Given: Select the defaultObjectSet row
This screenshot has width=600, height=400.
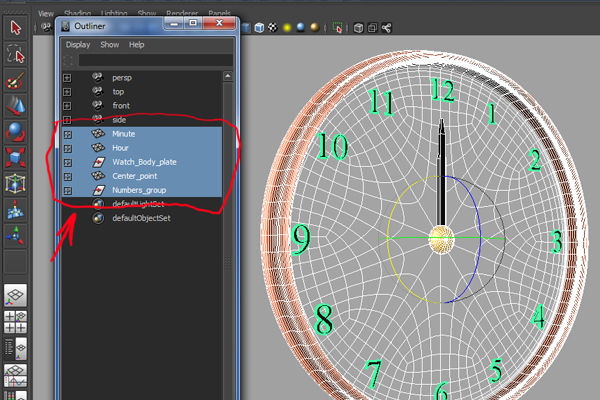Looking at the screenshot, I should click(142, 218).
